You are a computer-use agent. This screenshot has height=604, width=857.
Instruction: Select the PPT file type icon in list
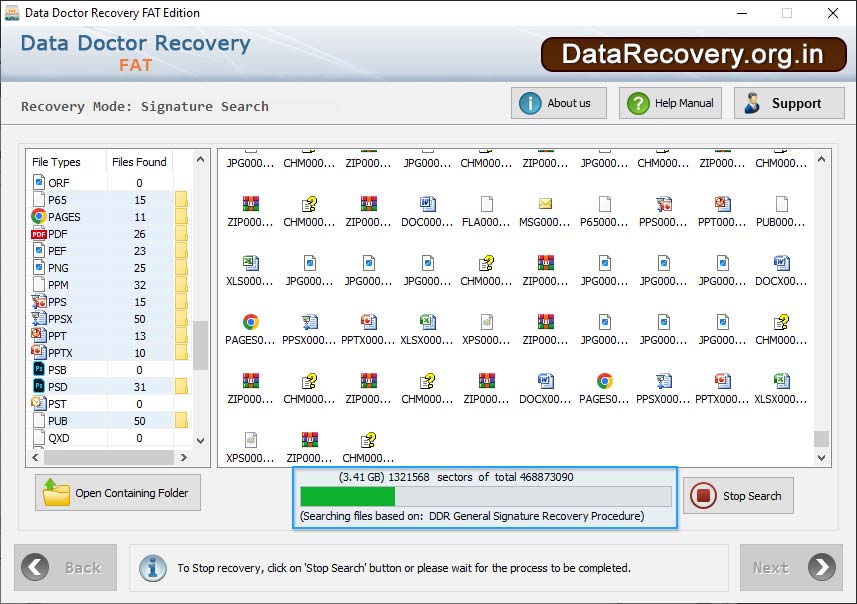(x=39, y=335)
